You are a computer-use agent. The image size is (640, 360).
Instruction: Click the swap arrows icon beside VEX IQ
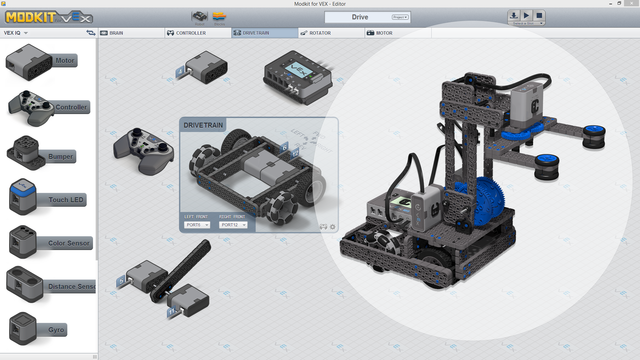[91, 33]
